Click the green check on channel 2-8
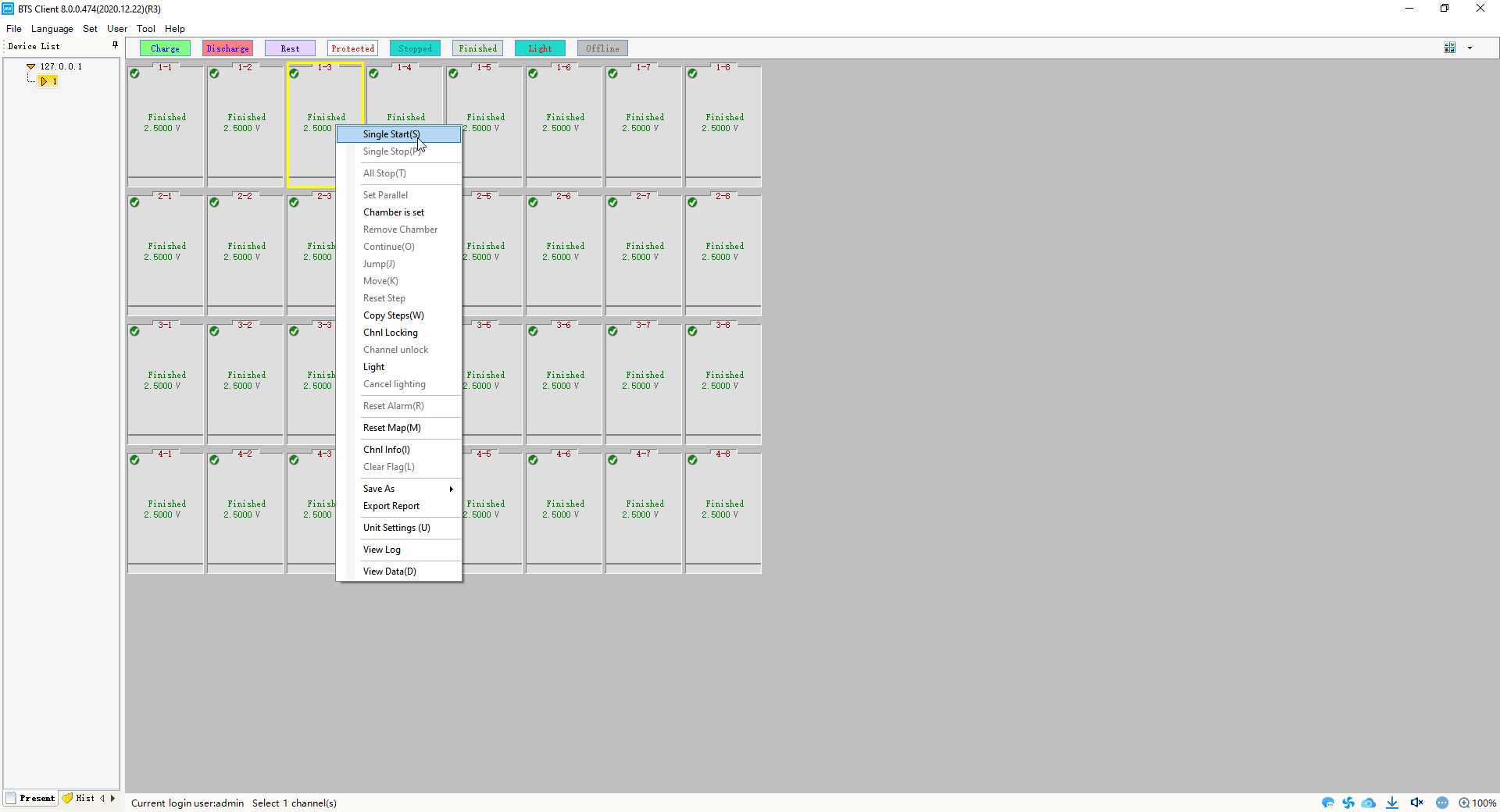Viewport: 1500px width, 812px height. pyautogui.click(x=692, y=202)
